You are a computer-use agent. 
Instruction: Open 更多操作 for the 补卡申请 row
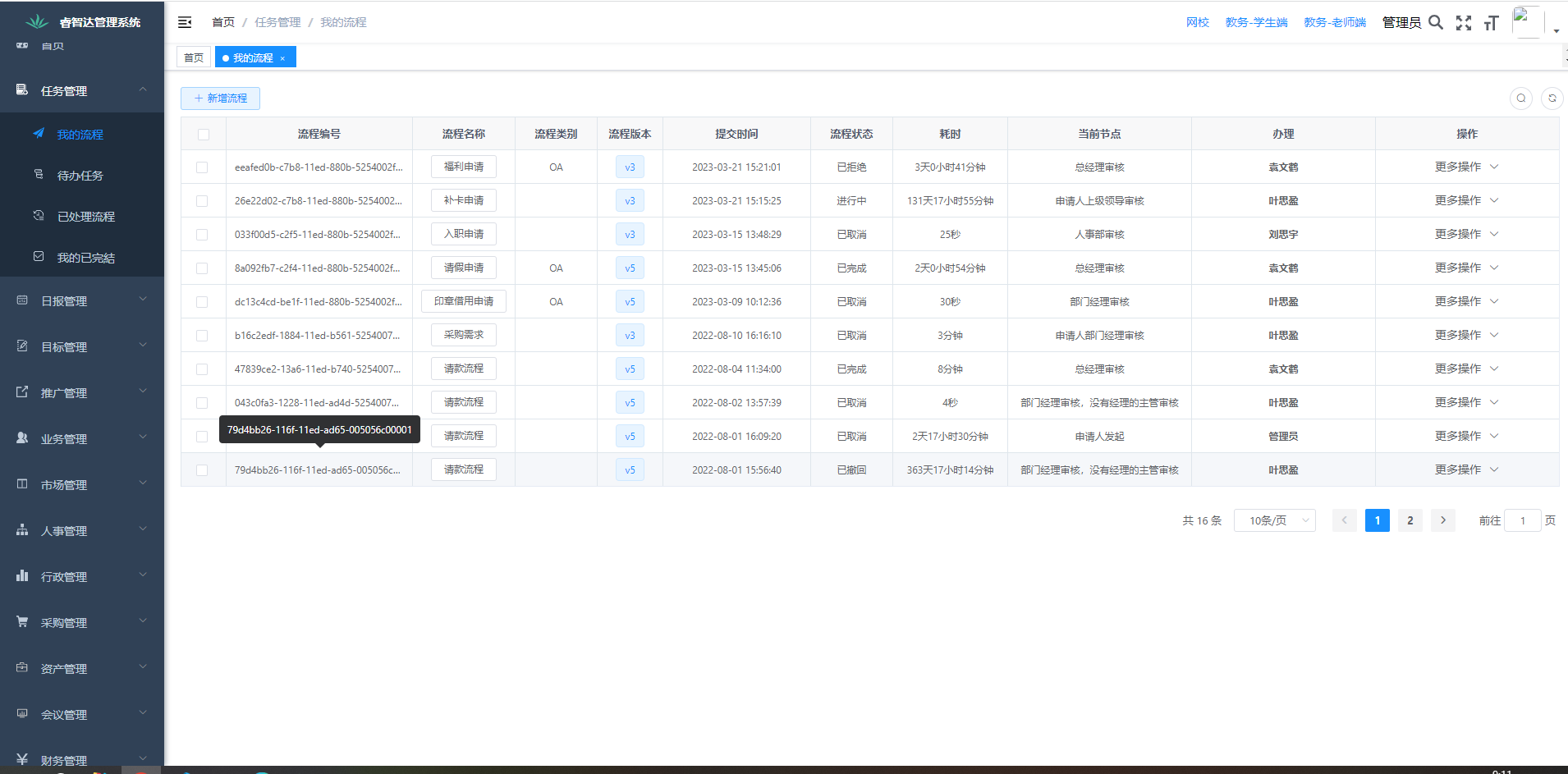pos(1466,200)
